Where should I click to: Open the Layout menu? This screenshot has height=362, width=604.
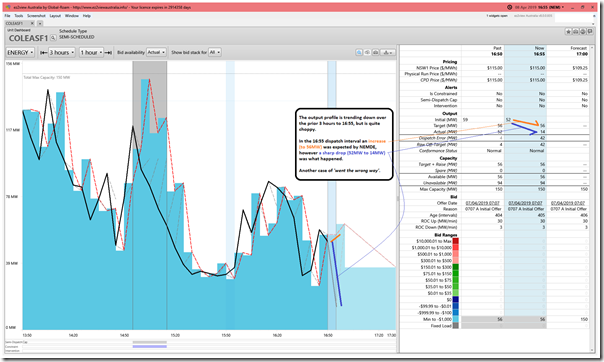[x=55, y=16]
